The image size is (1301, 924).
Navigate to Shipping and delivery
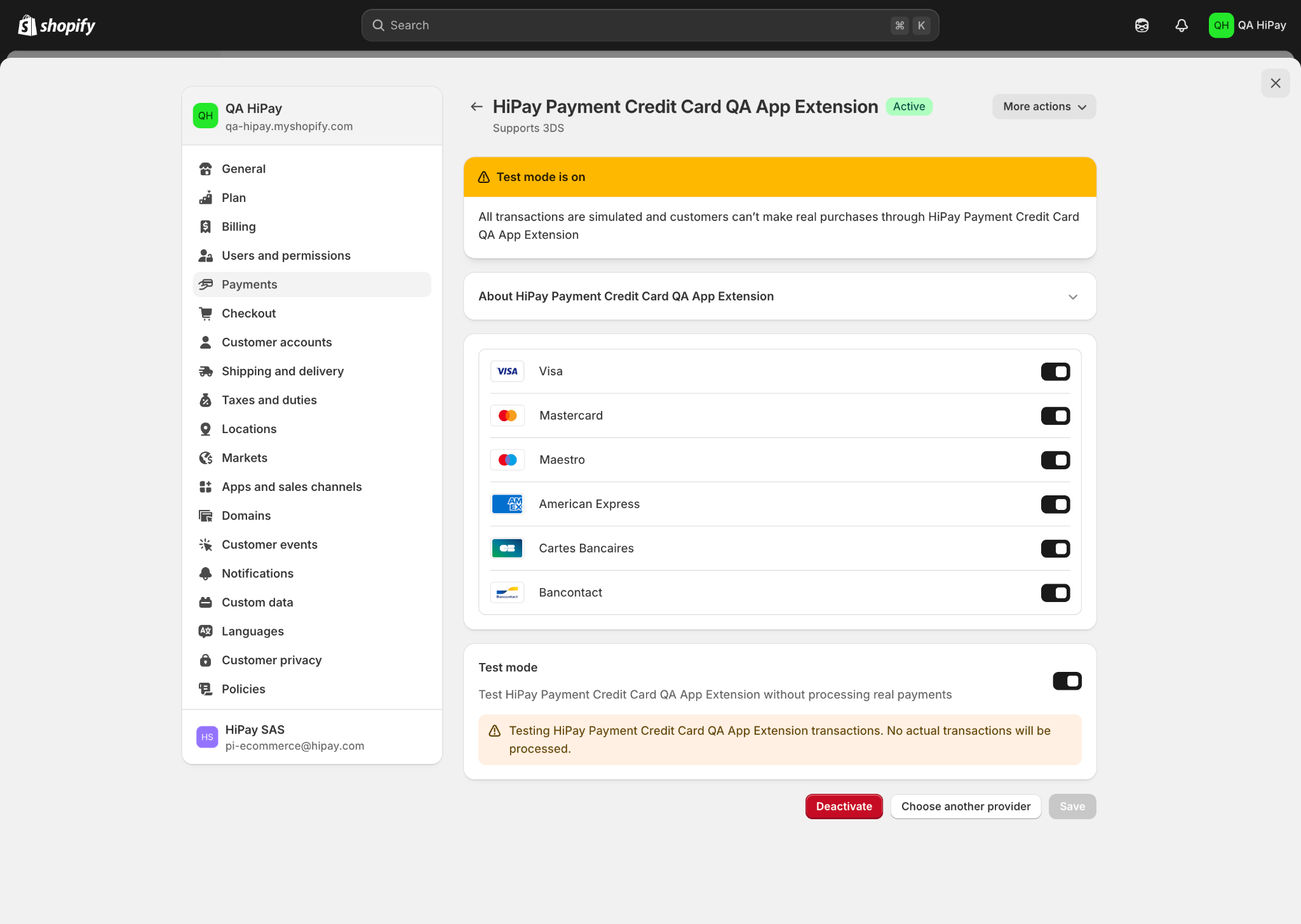point(312,372)
